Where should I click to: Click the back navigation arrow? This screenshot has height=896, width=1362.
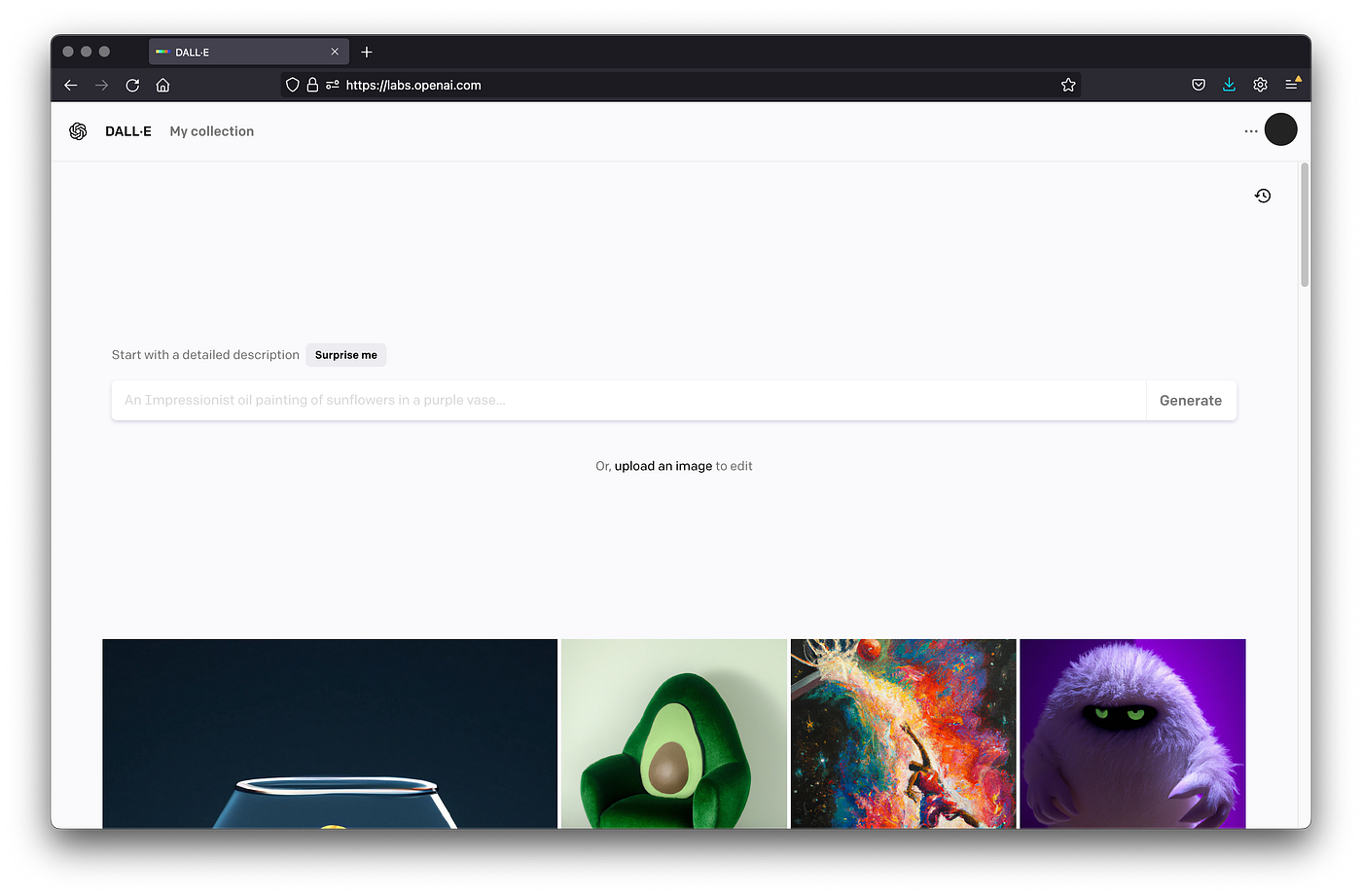[x=70, y=85]
